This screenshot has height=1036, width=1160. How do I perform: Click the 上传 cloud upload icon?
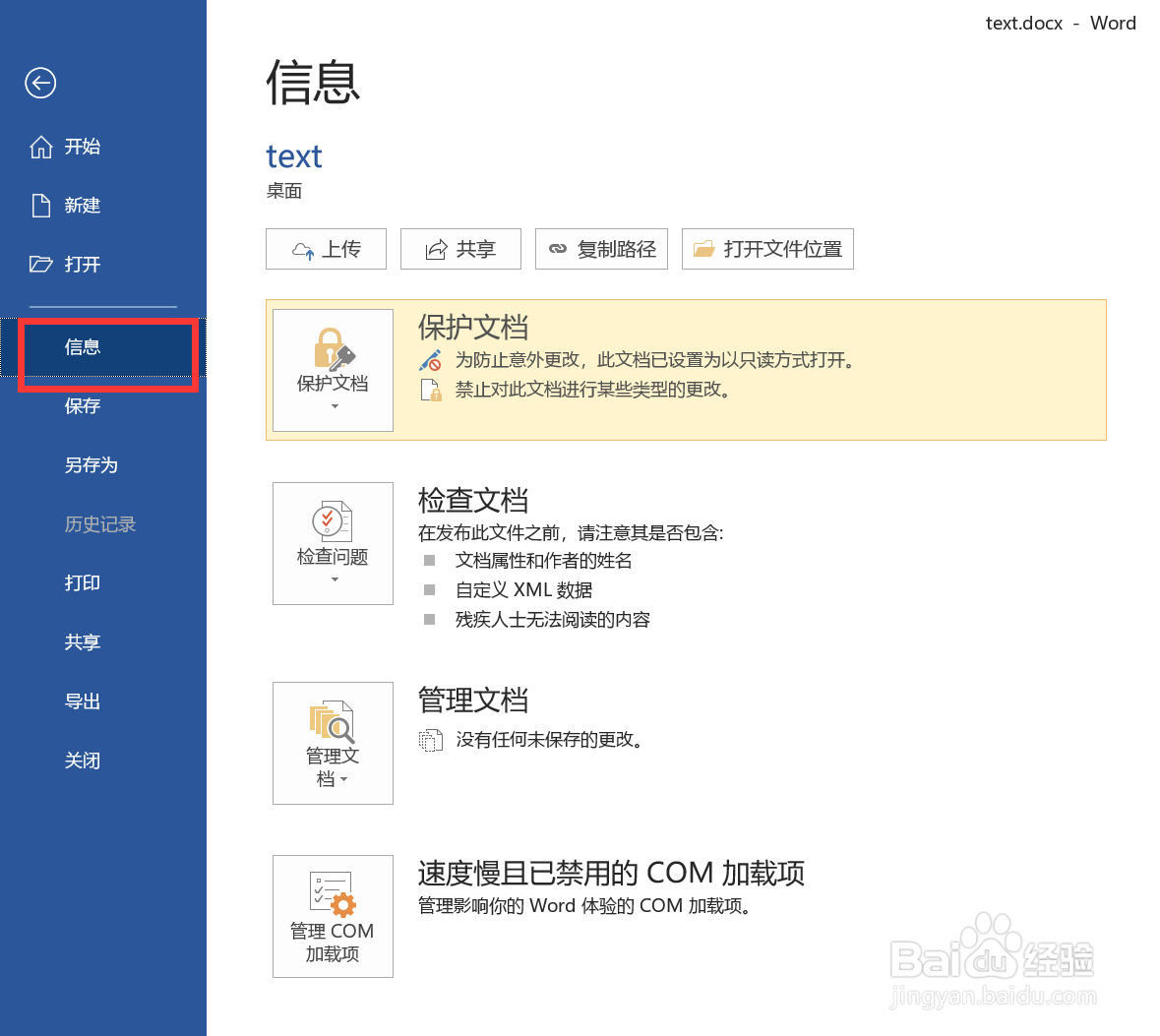point(301,249)
